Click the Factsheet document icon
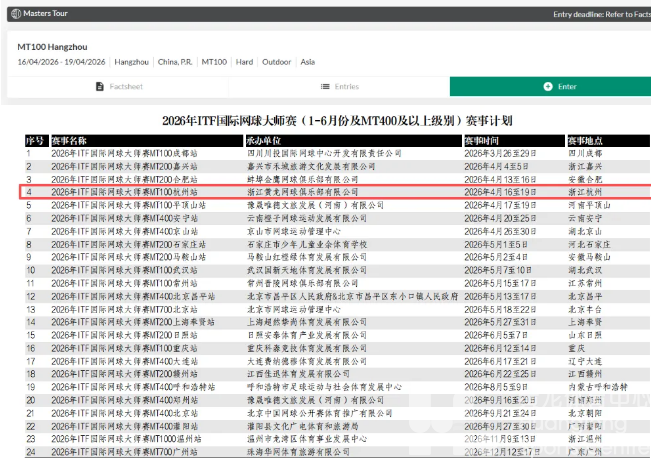Image resolution: width=651 pixels, height=458 pixels. [100, 86]
